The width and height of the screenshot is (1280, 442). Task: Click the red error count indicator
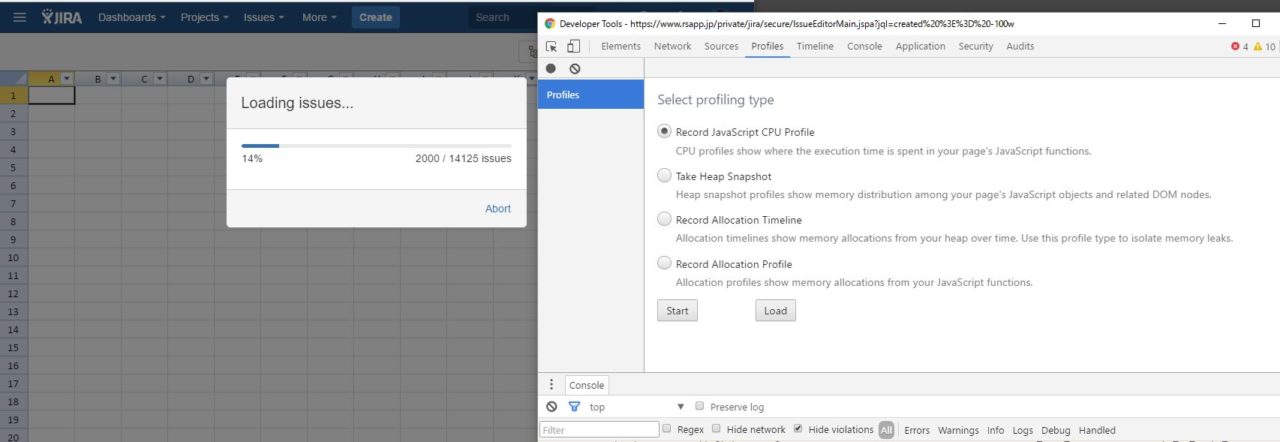(x=1240, y=46)
